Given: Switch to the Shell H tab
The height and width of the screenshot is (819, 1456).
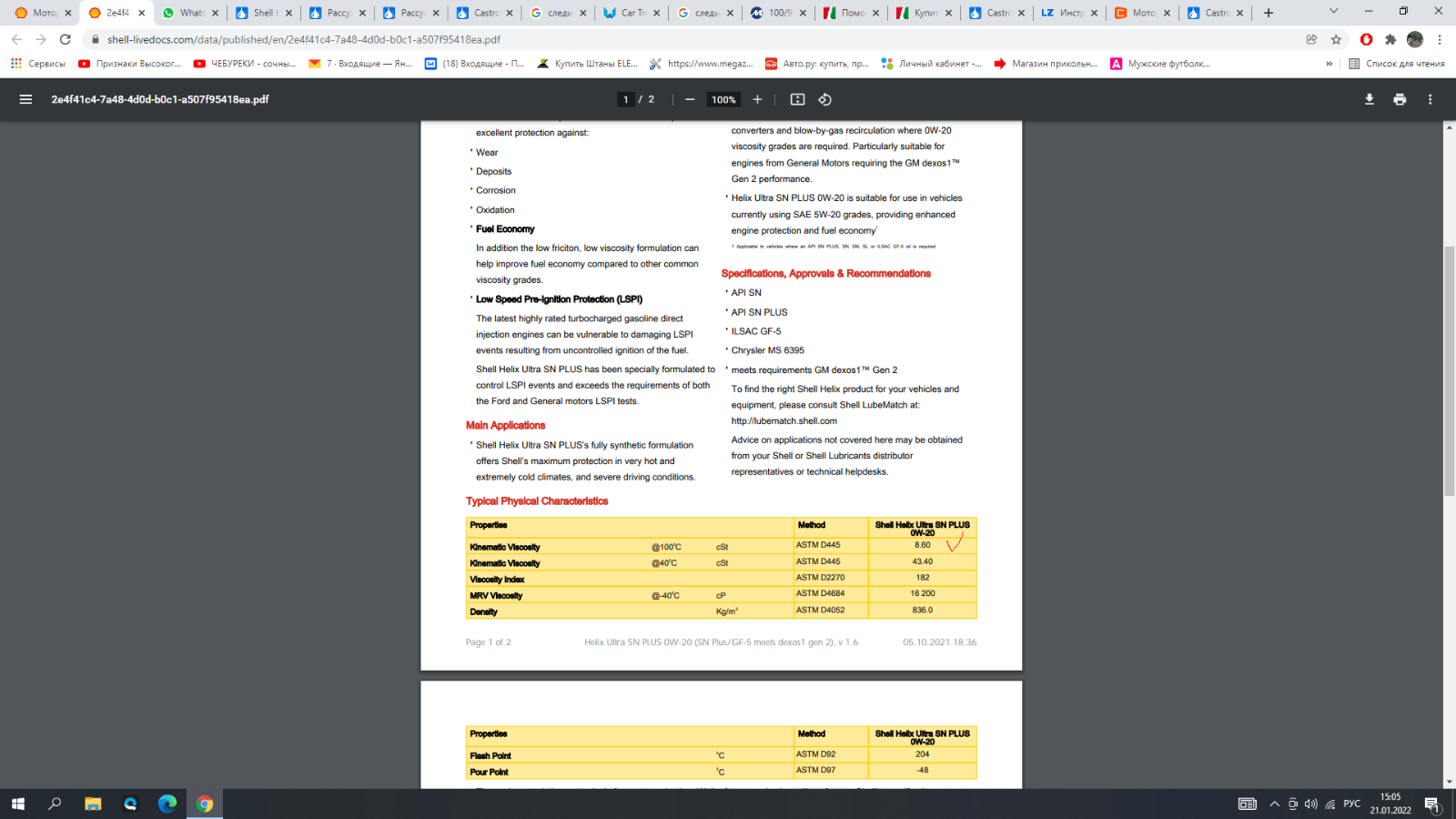Looking at the screenshot, I should [263, 13].
